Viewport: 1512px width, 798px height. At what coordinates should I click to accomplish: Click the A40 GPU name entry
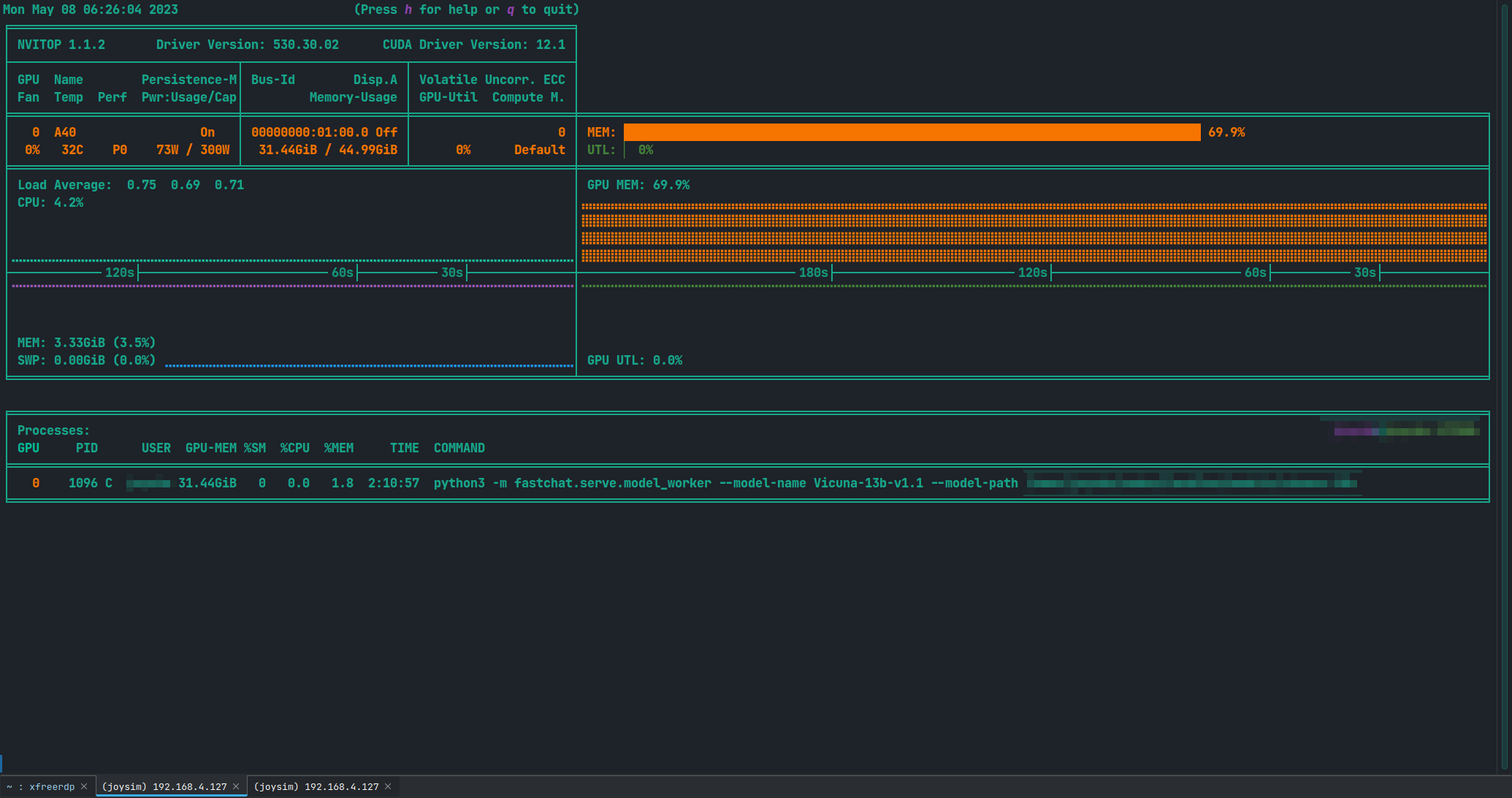[x=65, y=132]
